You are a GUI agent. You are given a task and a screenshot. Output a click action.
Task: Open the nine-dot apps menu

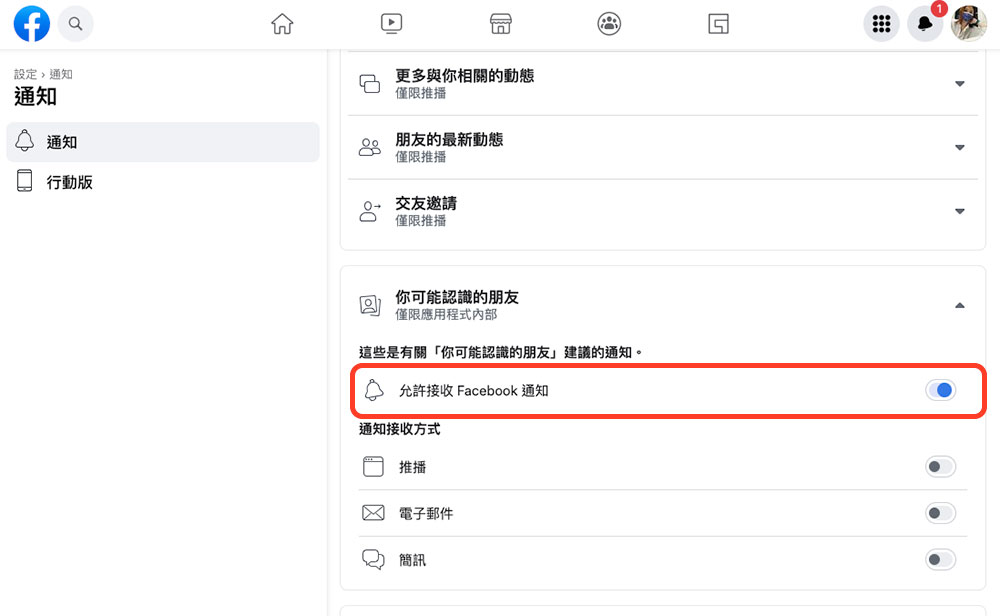[881, 24]
